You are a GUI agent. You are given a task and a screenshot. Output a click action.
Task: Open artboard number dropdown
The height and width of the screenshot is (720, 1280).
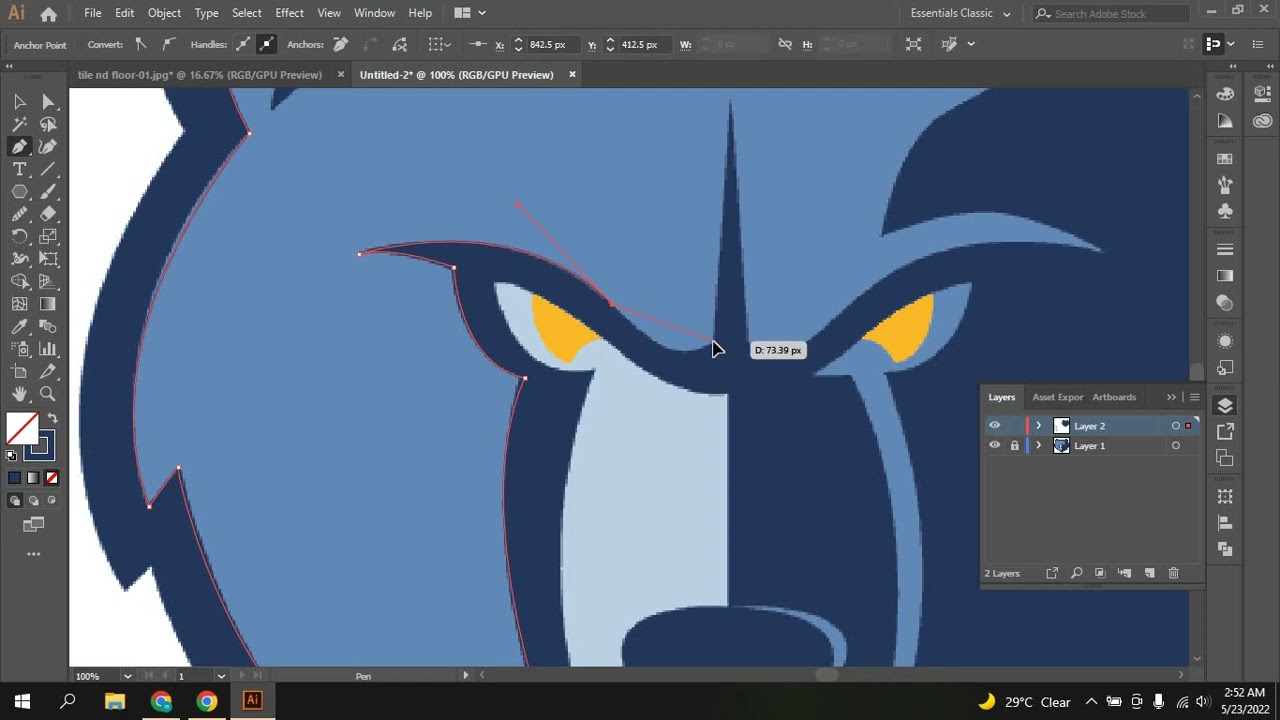pos(221,676)
